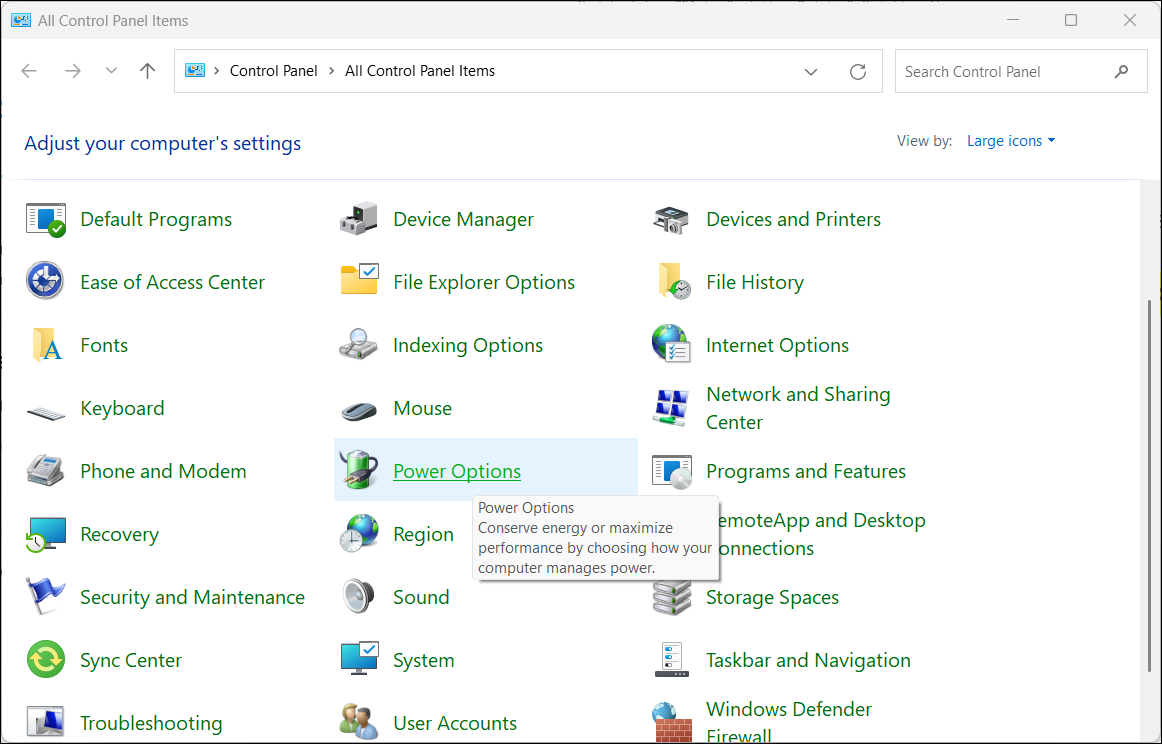Screen dimensions: 1162x744
Task: Click the Devices and Printers icon
Action: tap(671, 219)
